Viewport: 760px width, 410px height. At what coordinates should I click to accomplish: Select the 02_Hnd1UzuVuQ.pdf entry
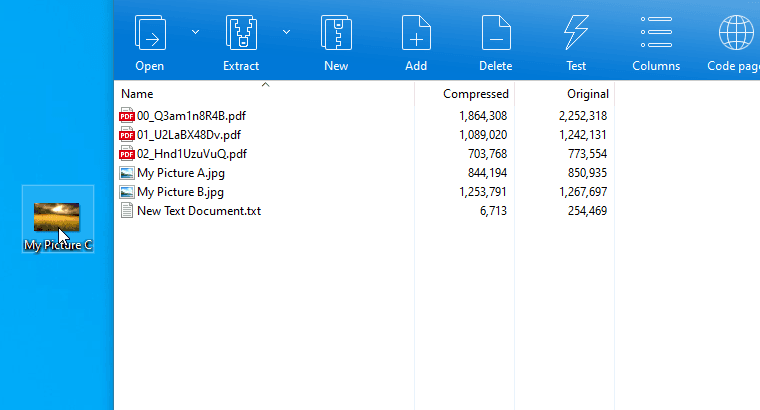click(191, 154)
